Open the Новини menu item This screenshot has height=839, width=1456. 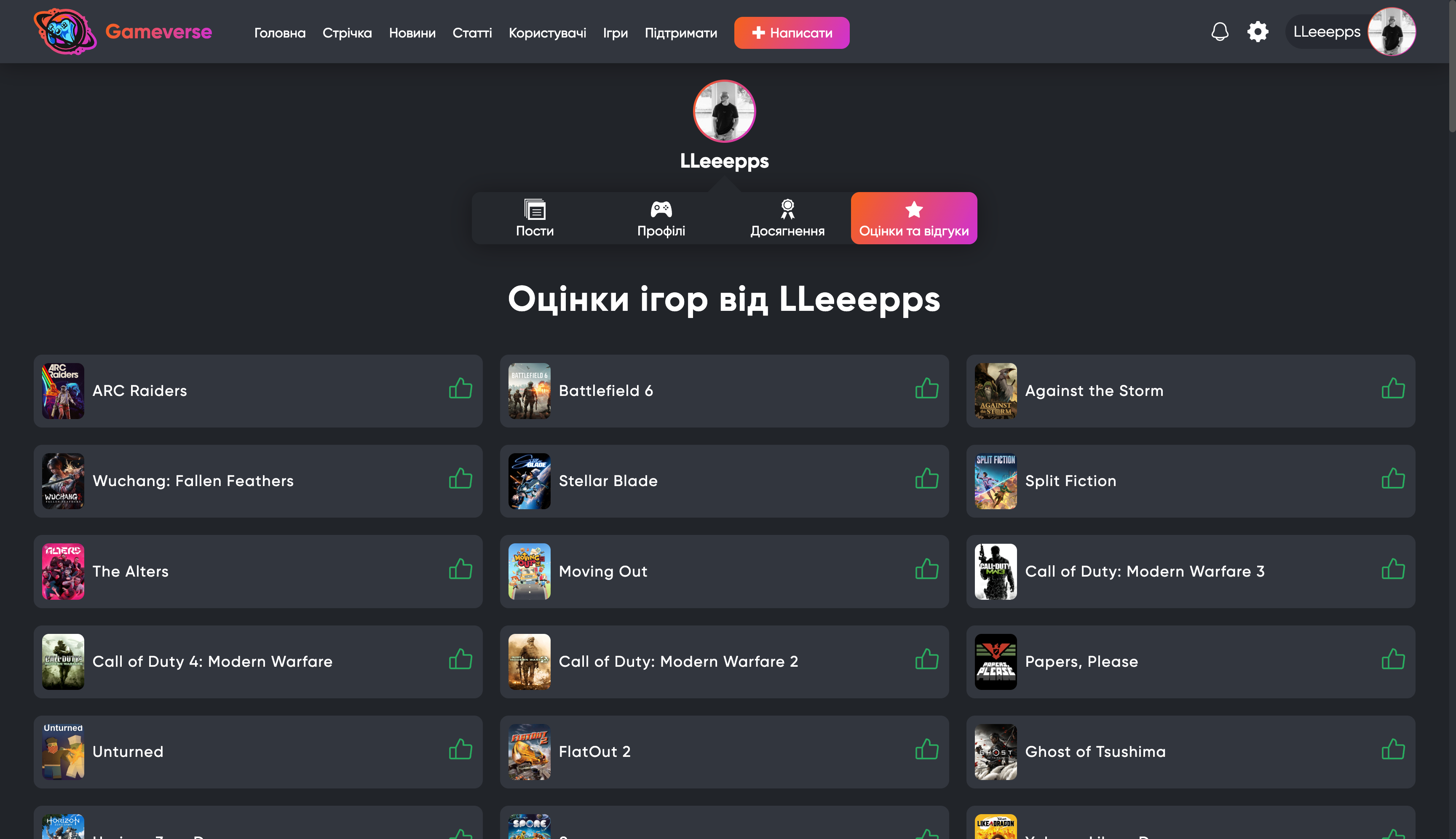pyautogui.click(x=412, y=33)
